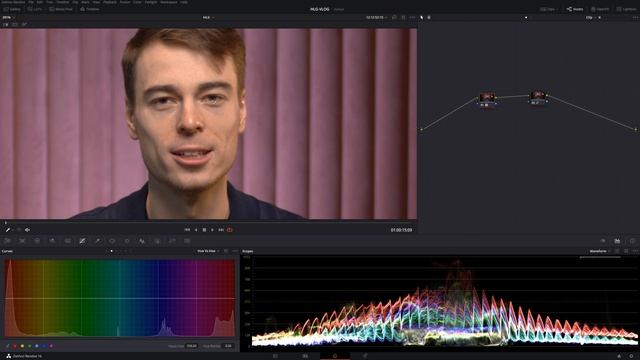The height and width of the screenshot is (360, 640).
Task: Open the 3D palette icon
Action: pos(187,241)
